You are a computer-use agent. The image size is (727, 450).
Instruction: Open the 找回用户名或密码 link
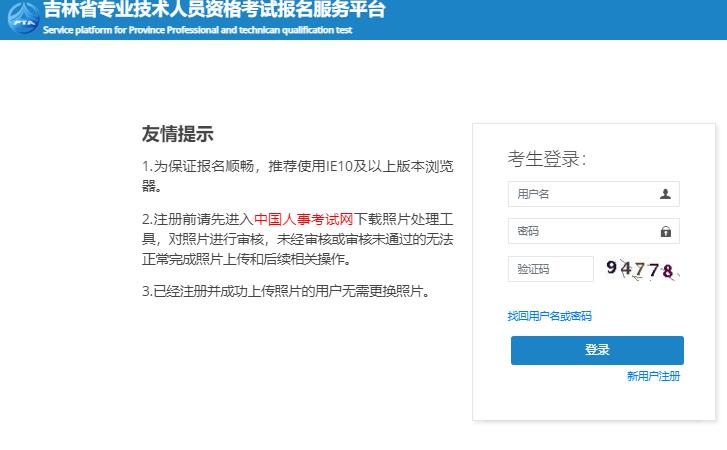coord(549,316)
